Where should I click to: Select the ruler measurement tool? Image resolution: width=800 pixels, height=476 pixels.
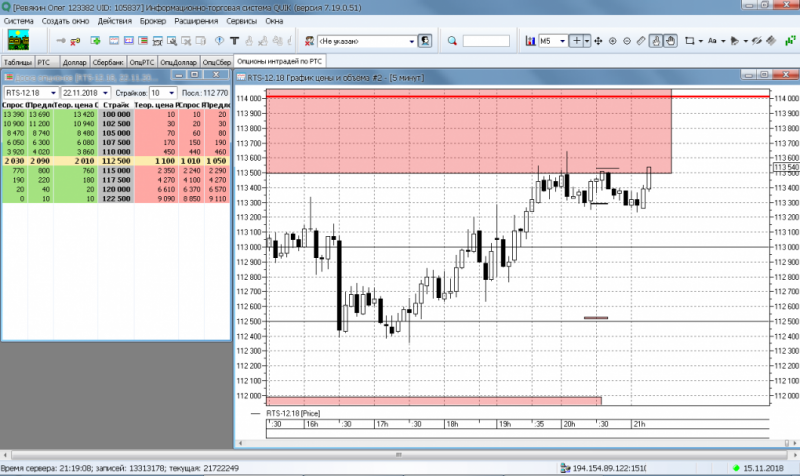tap(641, 41)
